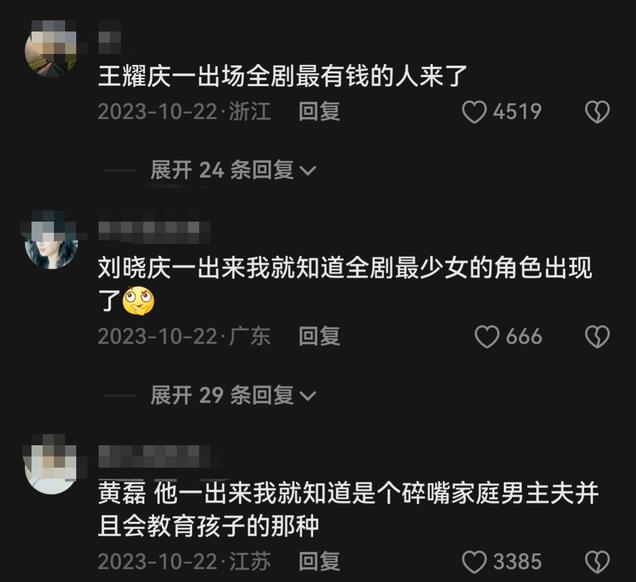The image size is (636, 582).
Task: Tap broken heart on 刘晓庆 comment
Action: pyautogui.click(x=597, y=337)
